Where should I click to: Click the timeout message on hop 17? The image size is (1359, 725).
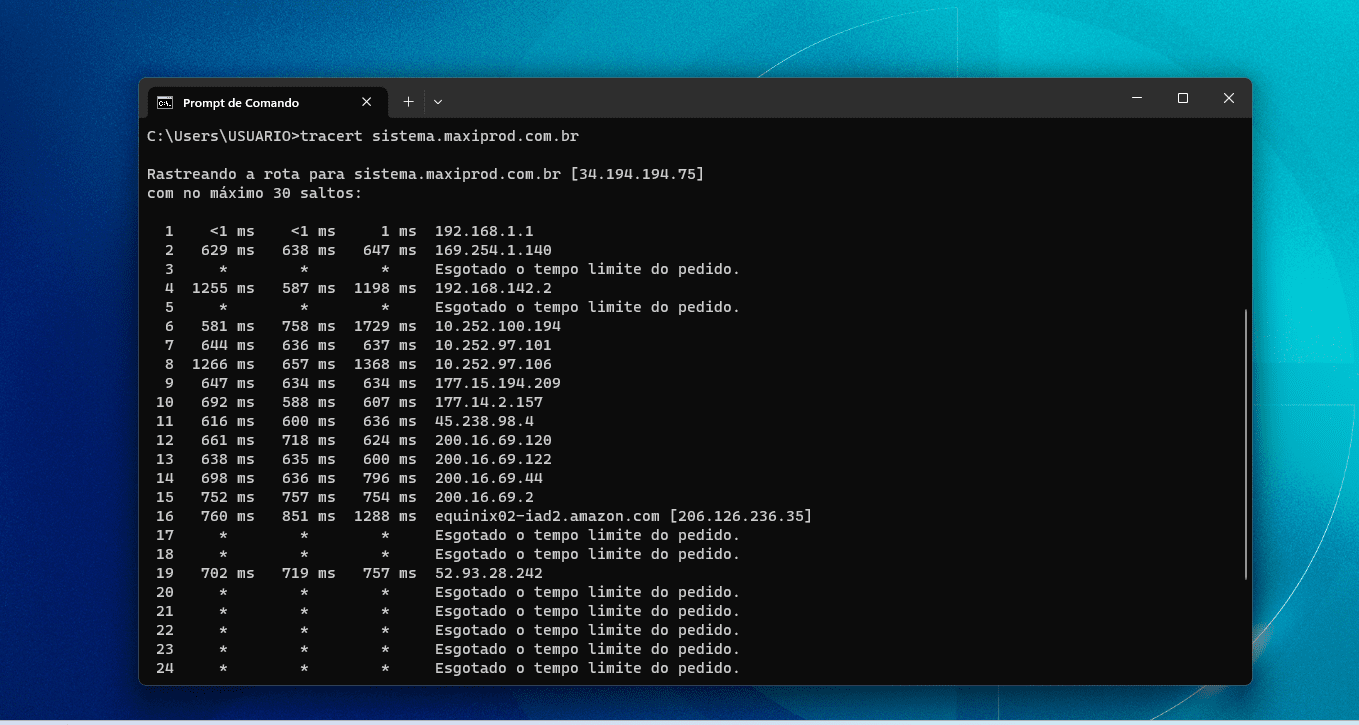click(587, 535)
